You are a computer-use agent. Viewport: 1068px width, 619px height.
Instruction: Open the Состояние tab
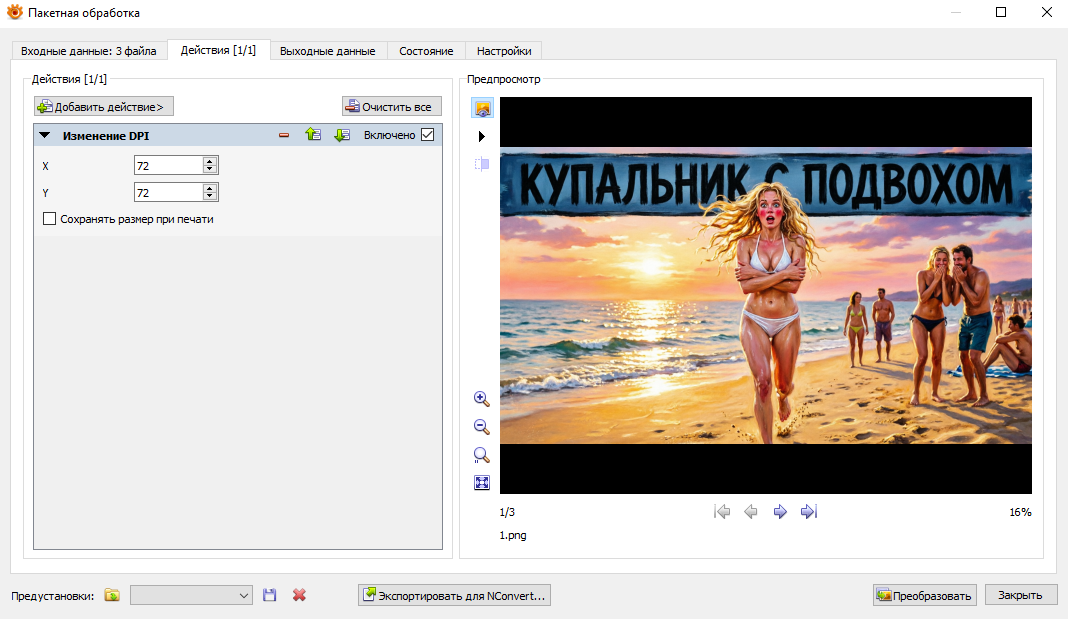point(426,51)
